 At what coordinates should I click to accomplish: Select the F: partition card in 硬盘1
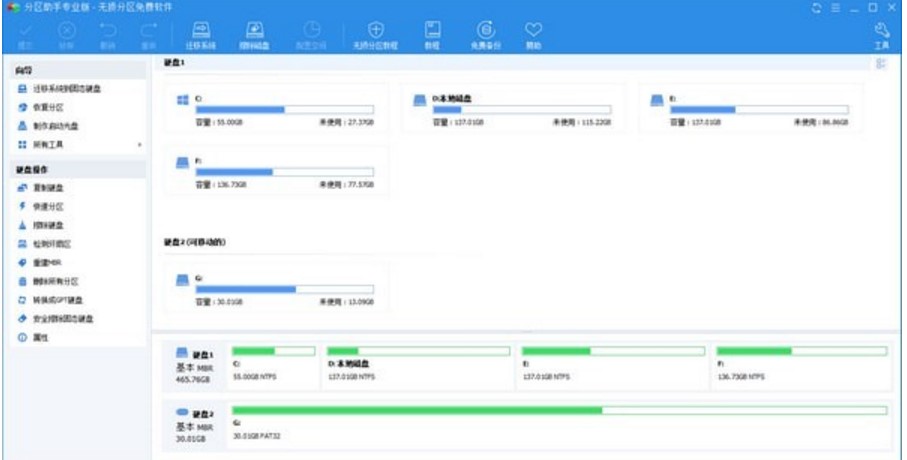point(276,171)
